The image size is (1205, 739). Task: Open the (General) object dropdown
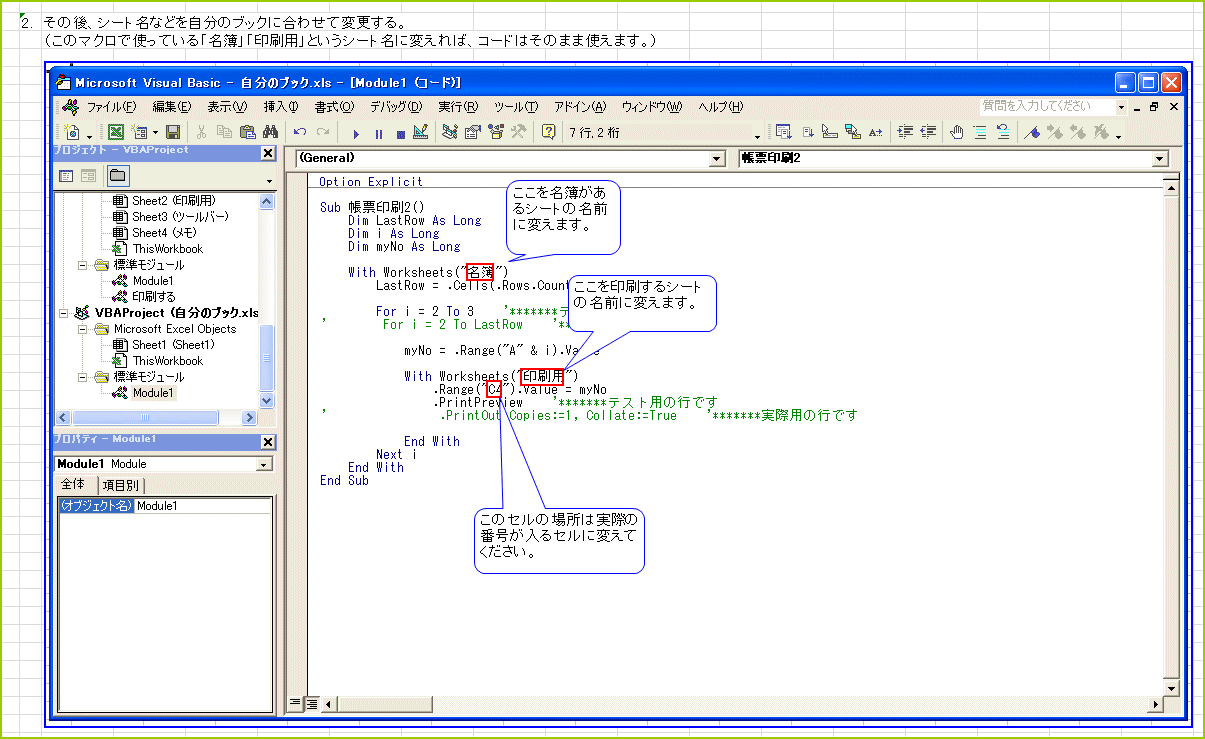(x=716, y=159)
